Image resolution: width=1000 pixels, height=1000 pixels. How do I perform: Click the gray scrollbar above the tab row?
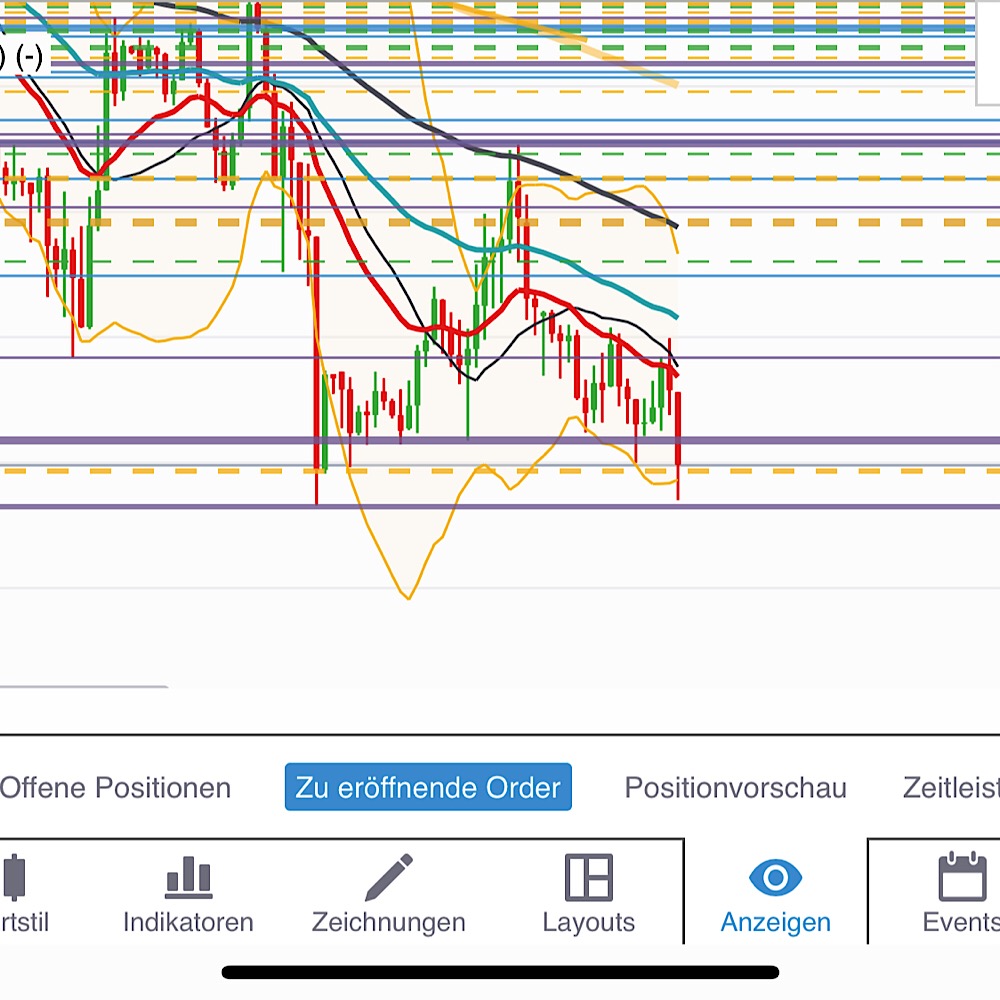85,686
